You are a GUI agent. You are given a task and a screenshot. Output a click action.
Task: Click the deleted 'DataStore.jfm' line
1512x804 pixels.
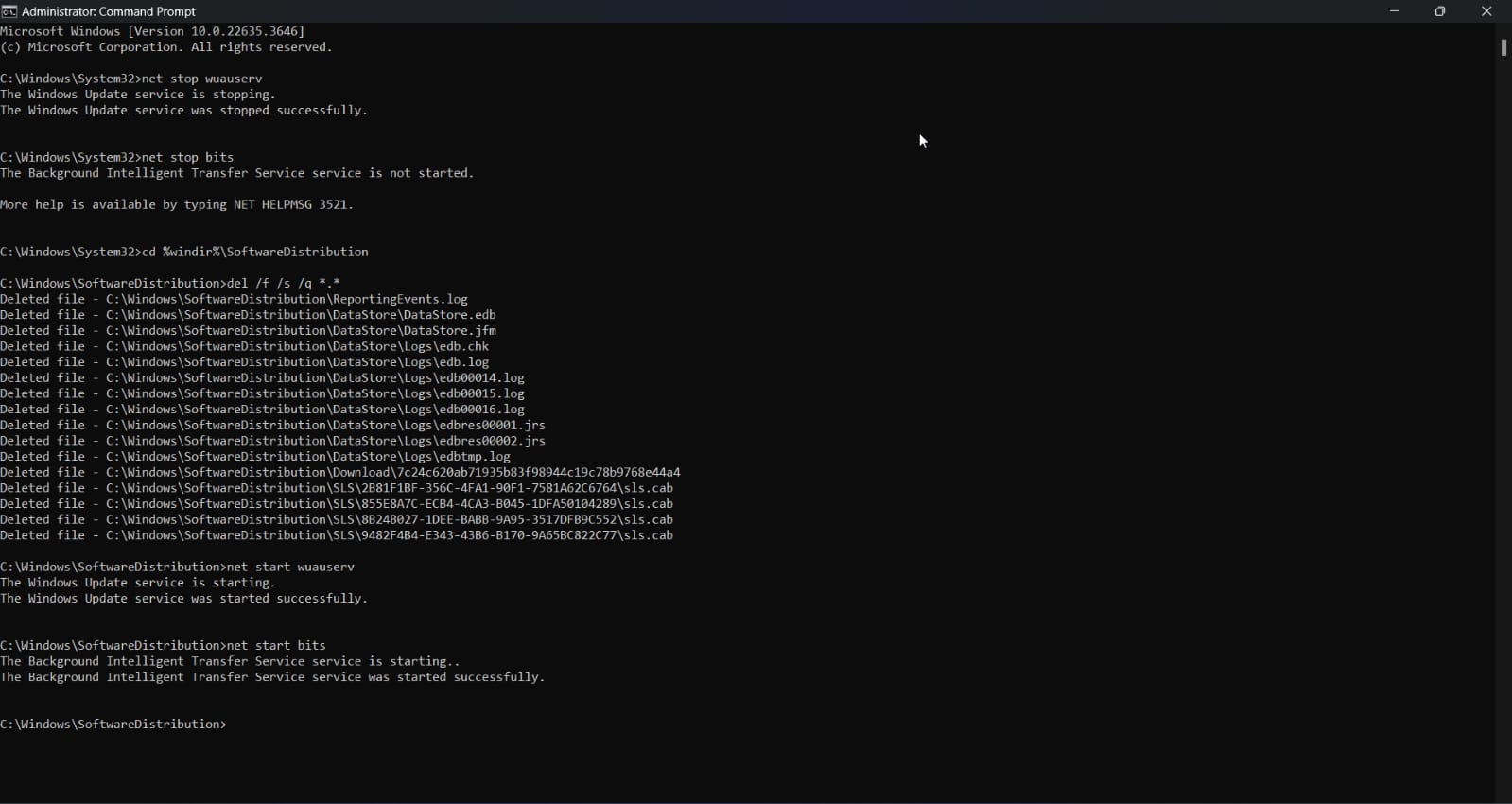tap(249, 331)
